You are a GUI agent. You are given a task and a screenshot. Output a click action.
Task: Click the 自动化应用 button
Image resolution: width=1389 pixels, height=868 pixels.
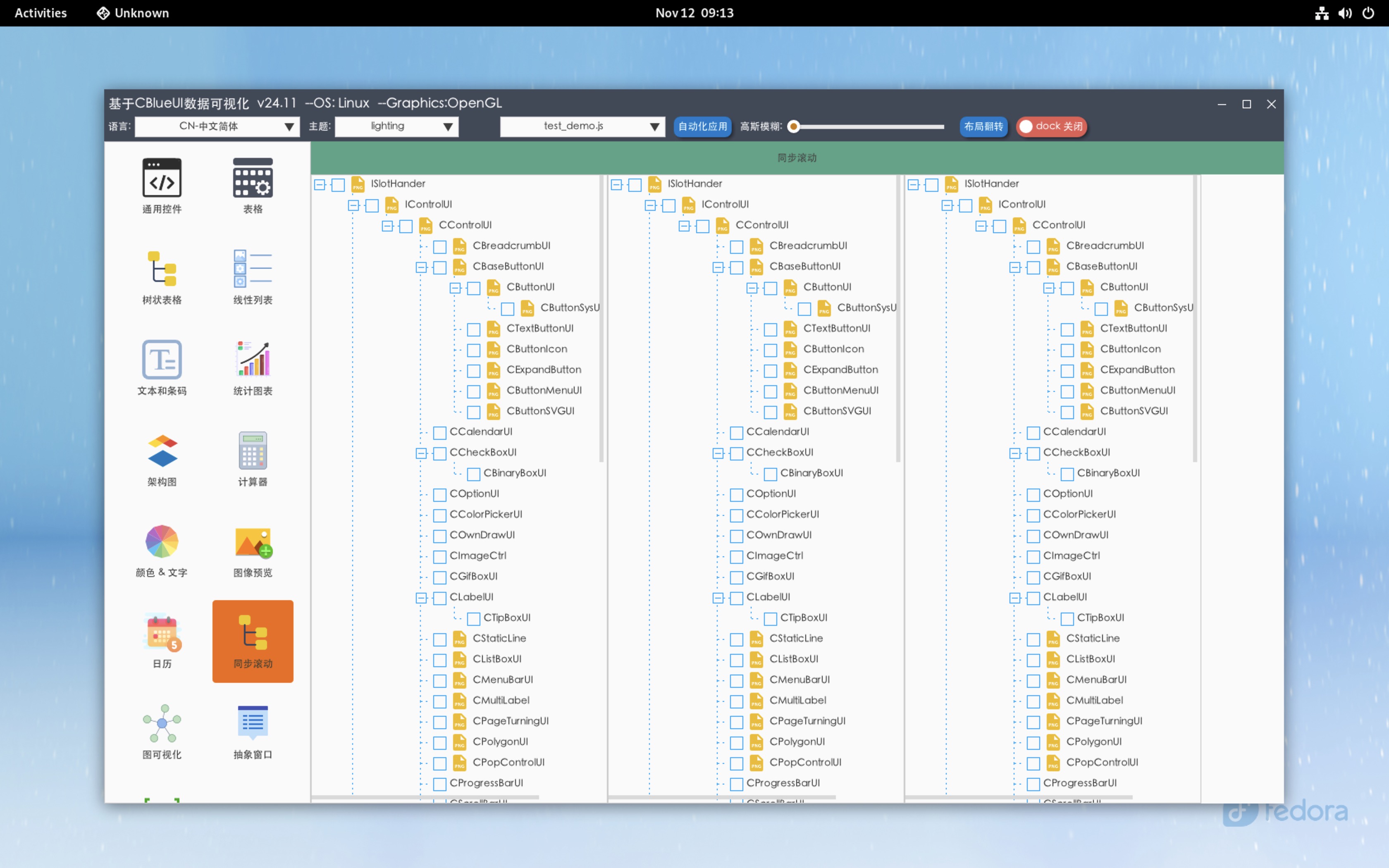[x=702, y=126]
